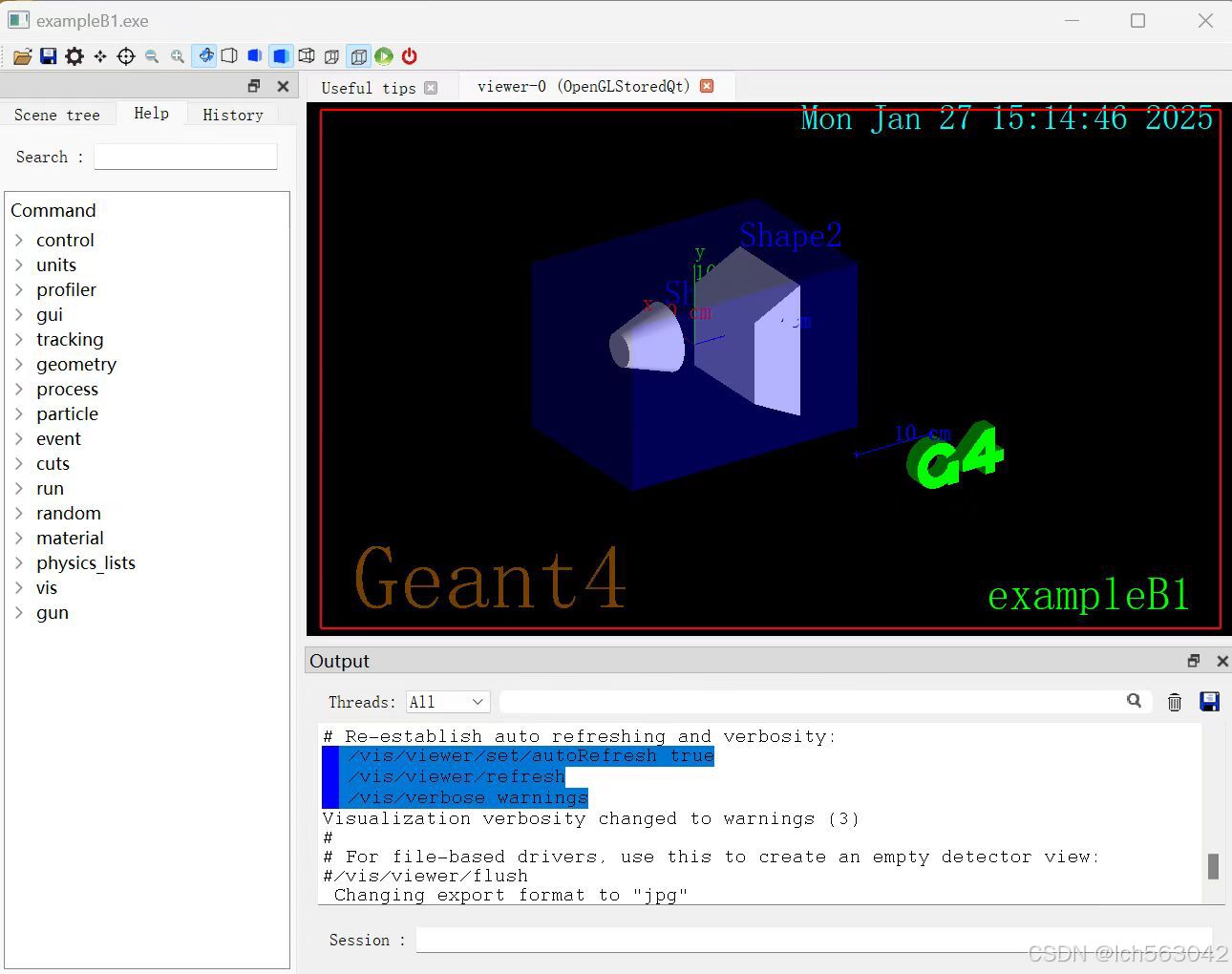Image resolution: width=1232 pixels, height=974 pixels.
Task: Expand the gui command group
Action: [x=19, y=314]
